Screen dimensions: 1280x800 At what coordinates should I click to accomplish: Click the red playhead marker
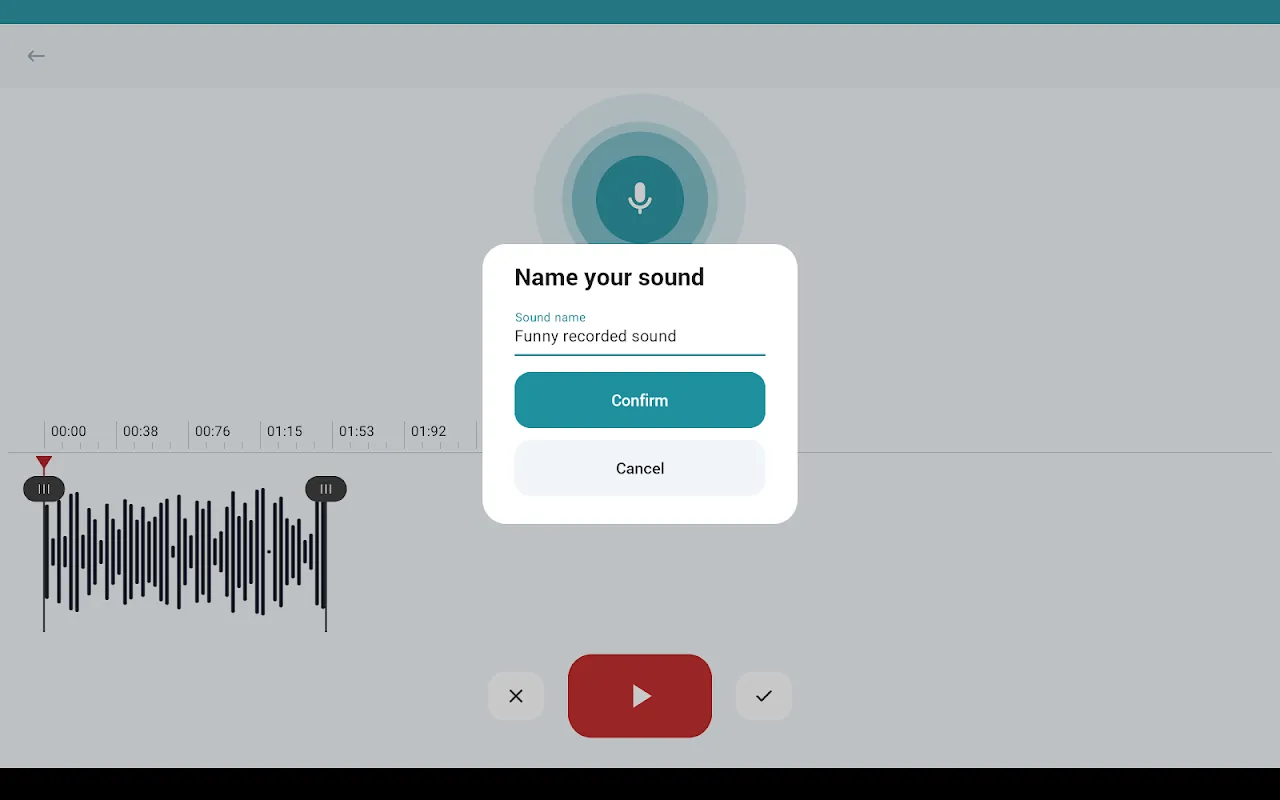click(44, 463)
